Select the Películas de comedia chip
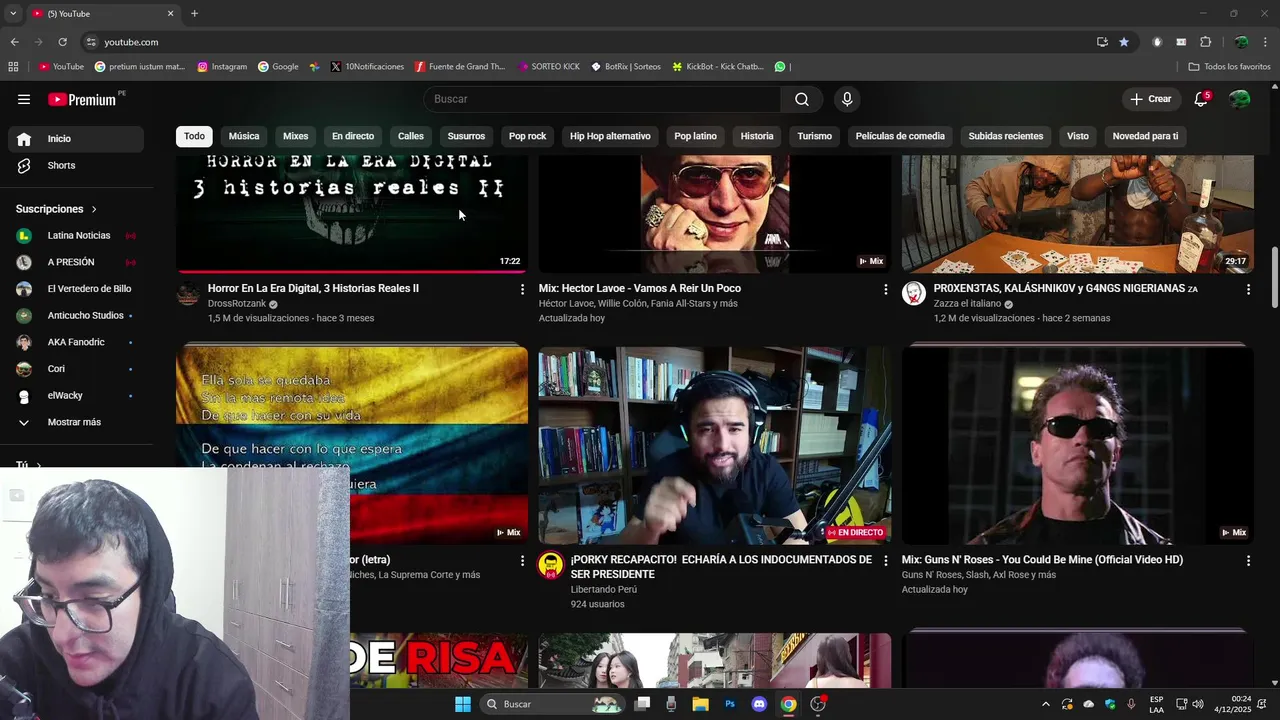This screenshot has width=1280, height=720. [x=900, y=136]
